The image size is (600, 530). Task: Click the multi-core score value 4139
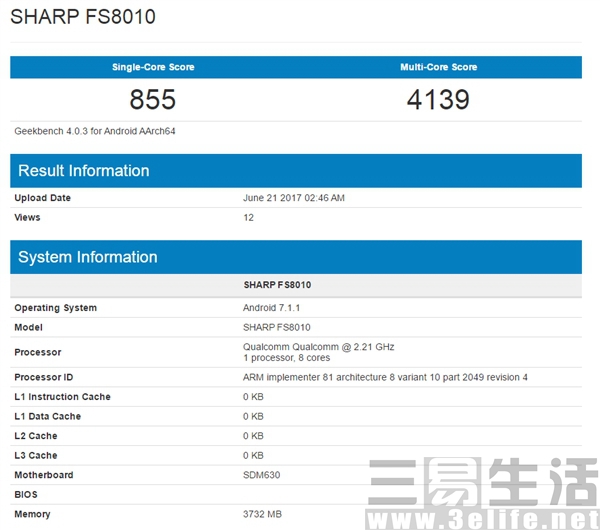coord(439,99)
